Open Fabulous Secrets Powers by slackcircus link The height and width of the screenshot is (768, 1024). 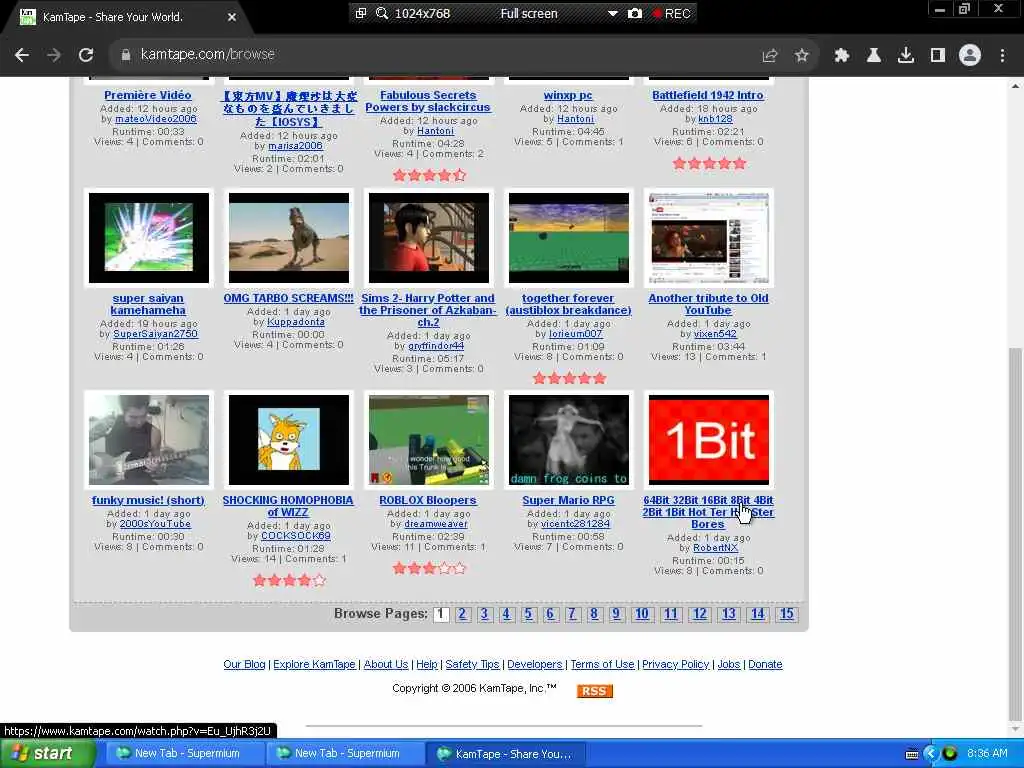(x=428, y=101)
